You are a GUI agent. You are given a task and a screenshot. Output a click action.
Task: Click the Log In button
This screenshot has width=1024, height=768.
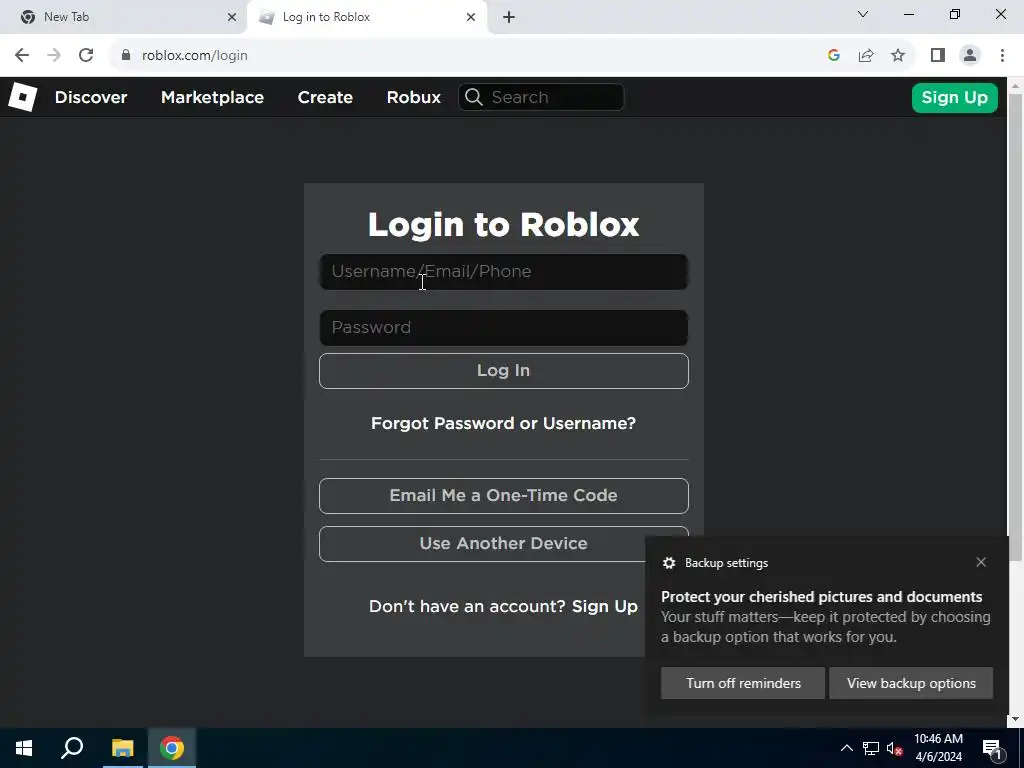[504, 371]
